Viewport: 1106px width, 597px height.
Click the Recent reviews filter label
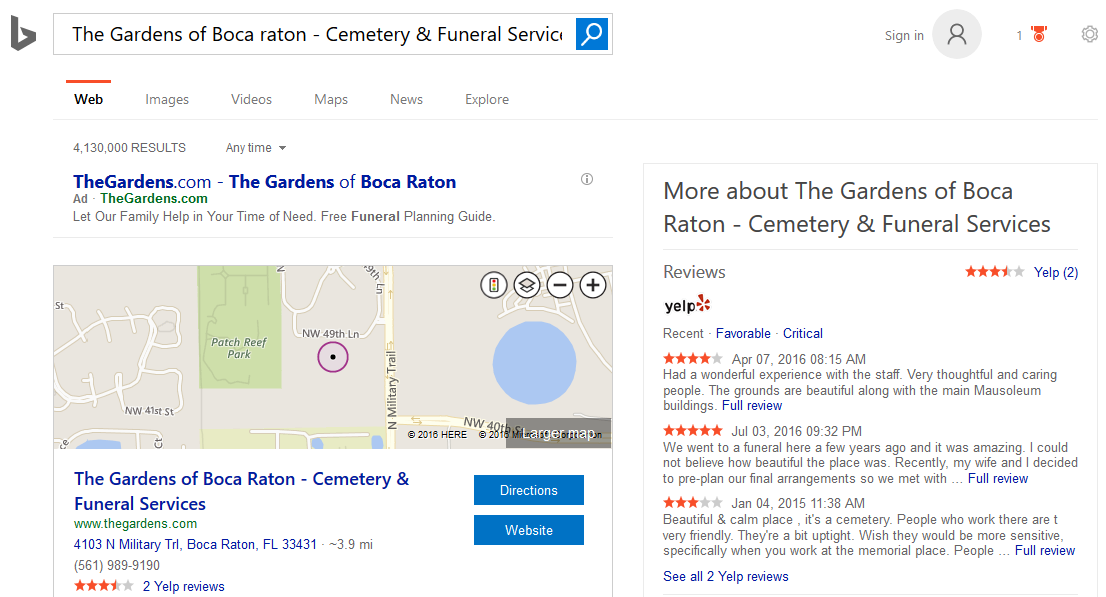(683, 333)
